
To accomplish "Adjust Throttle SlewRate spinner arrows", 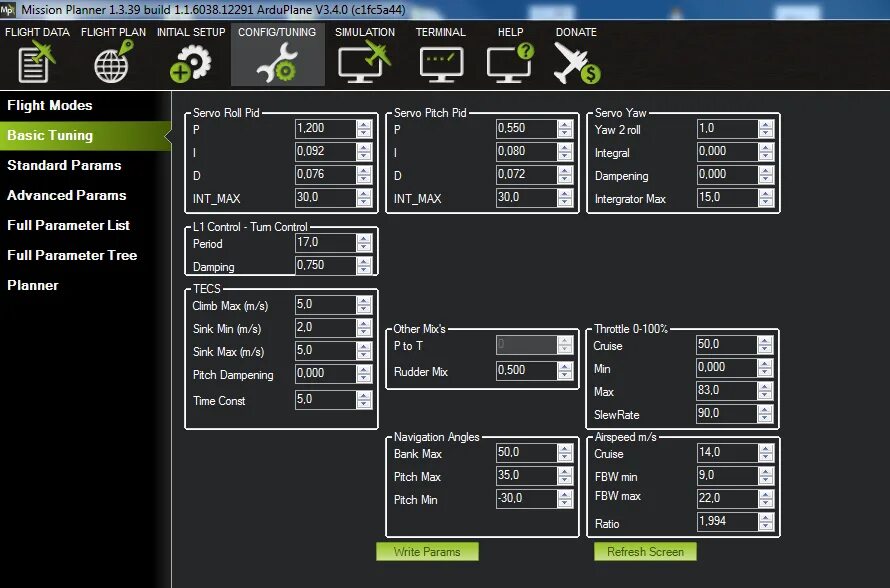I will click(766, 414).
